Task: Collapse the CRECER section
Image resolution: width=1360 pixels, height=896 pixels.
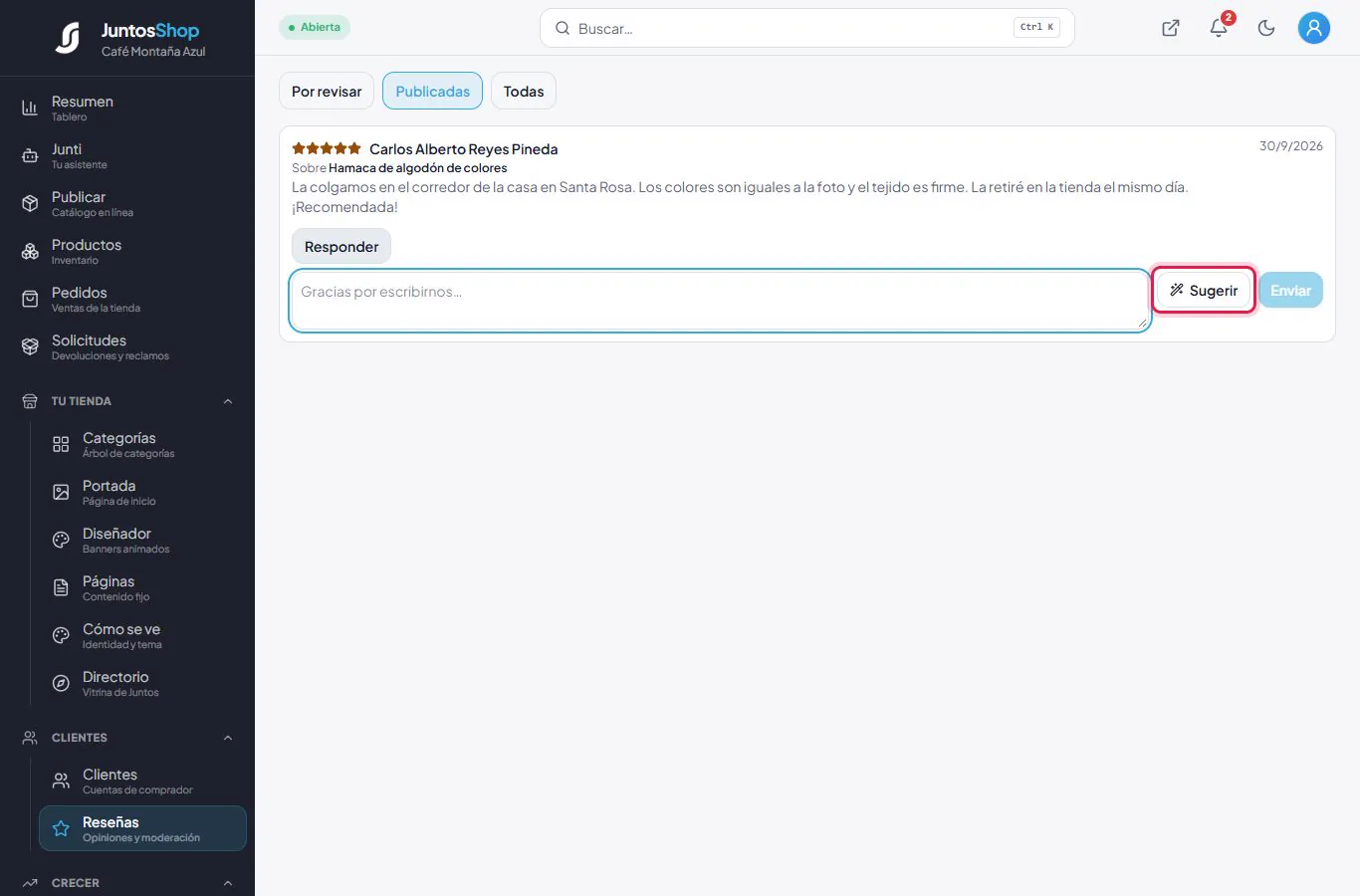Action: (x=228, y=883)
